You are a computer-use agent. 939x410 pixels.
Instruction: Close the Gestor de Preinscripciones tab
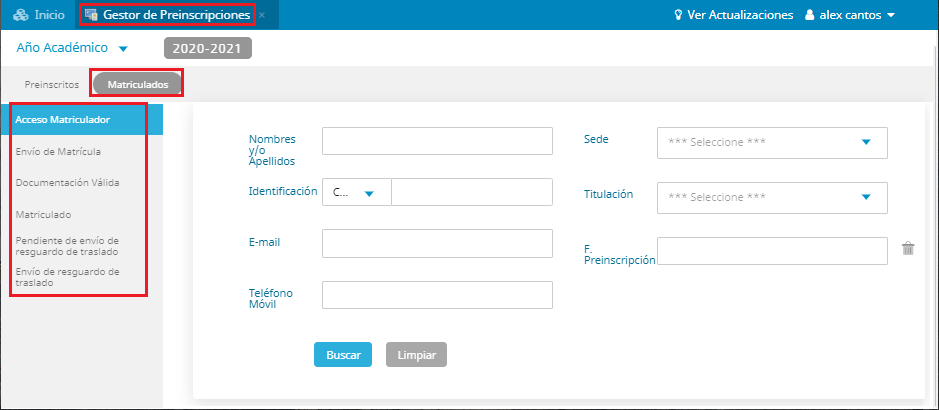(262, 16)
